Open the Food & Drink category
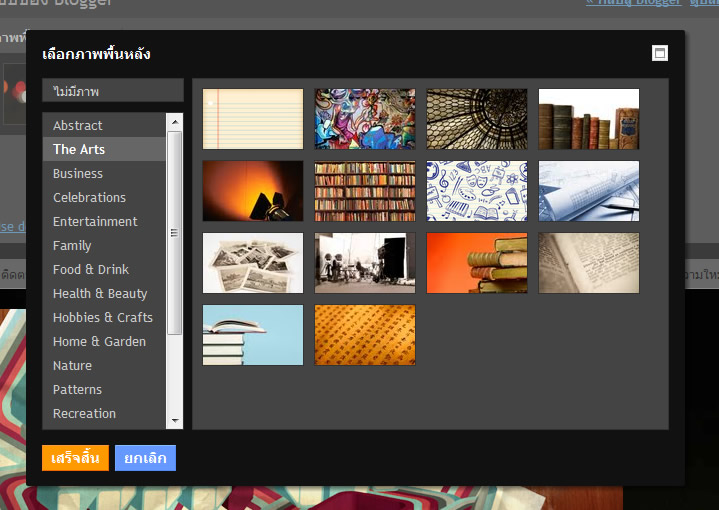Image resolution: width=719 pixels, height=510 pixels. pos(91,269)
